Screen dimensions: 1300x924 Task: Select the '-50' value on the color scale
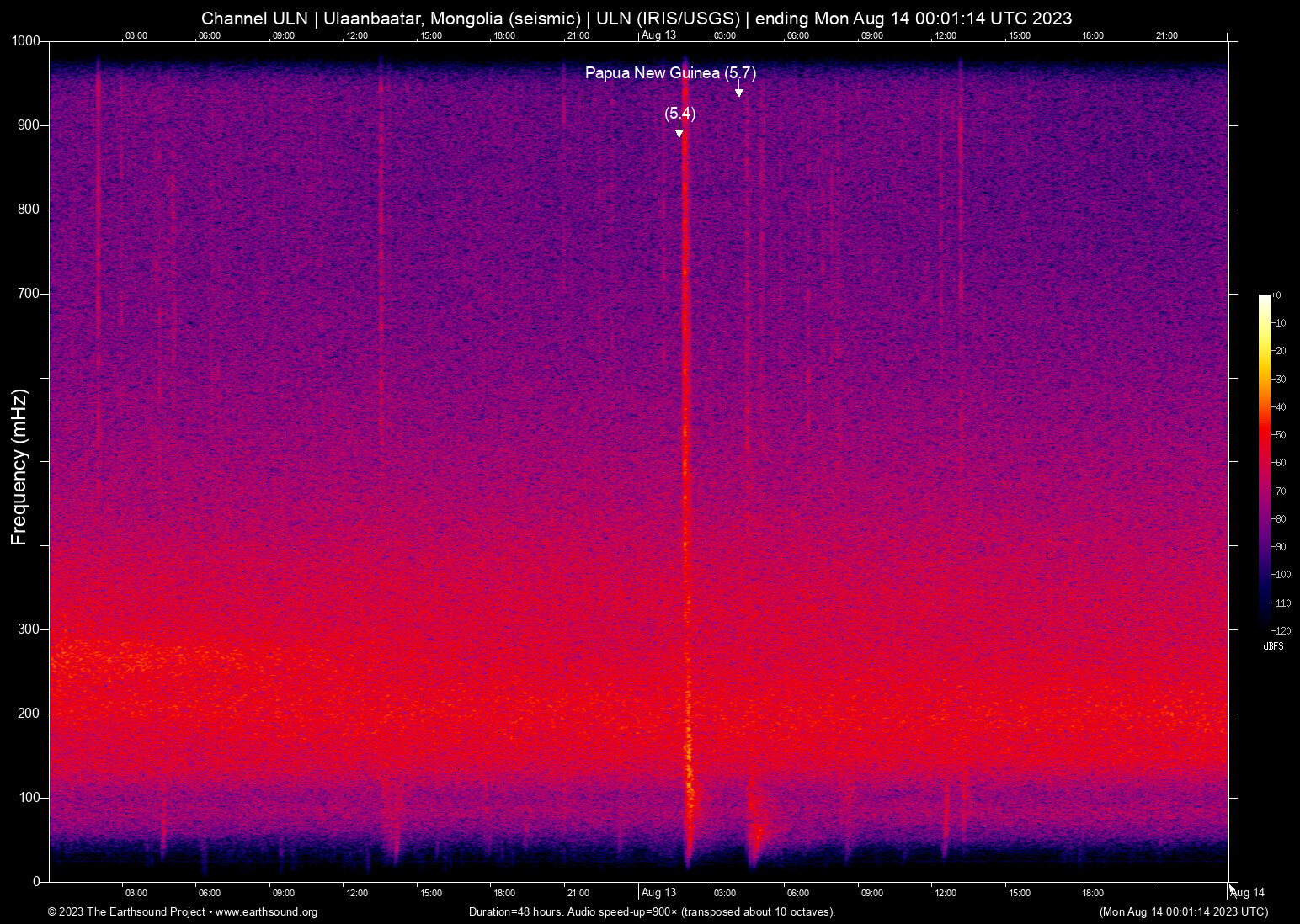[1279, 435]
